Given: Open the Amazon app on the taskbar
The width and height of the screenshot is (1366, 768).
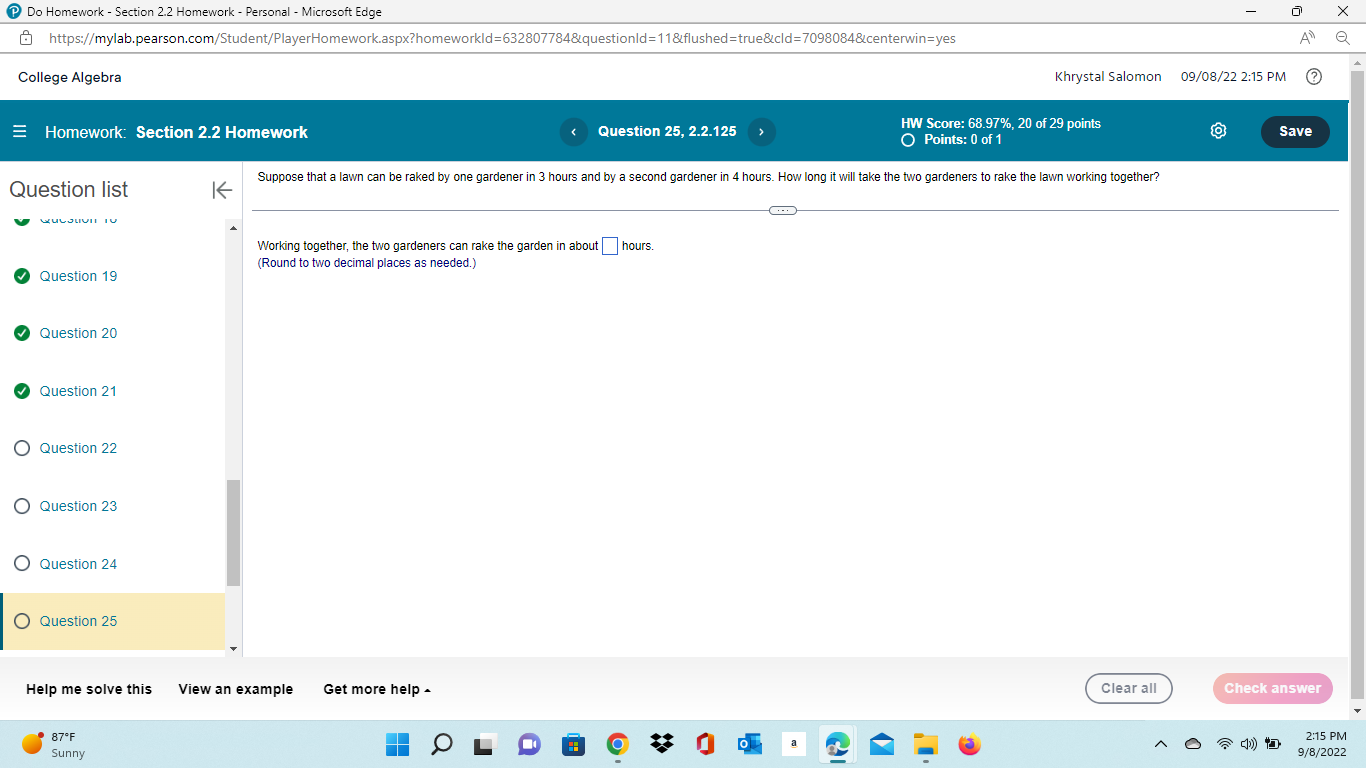Looking at the screenshot, I should (x=793, y=745).
